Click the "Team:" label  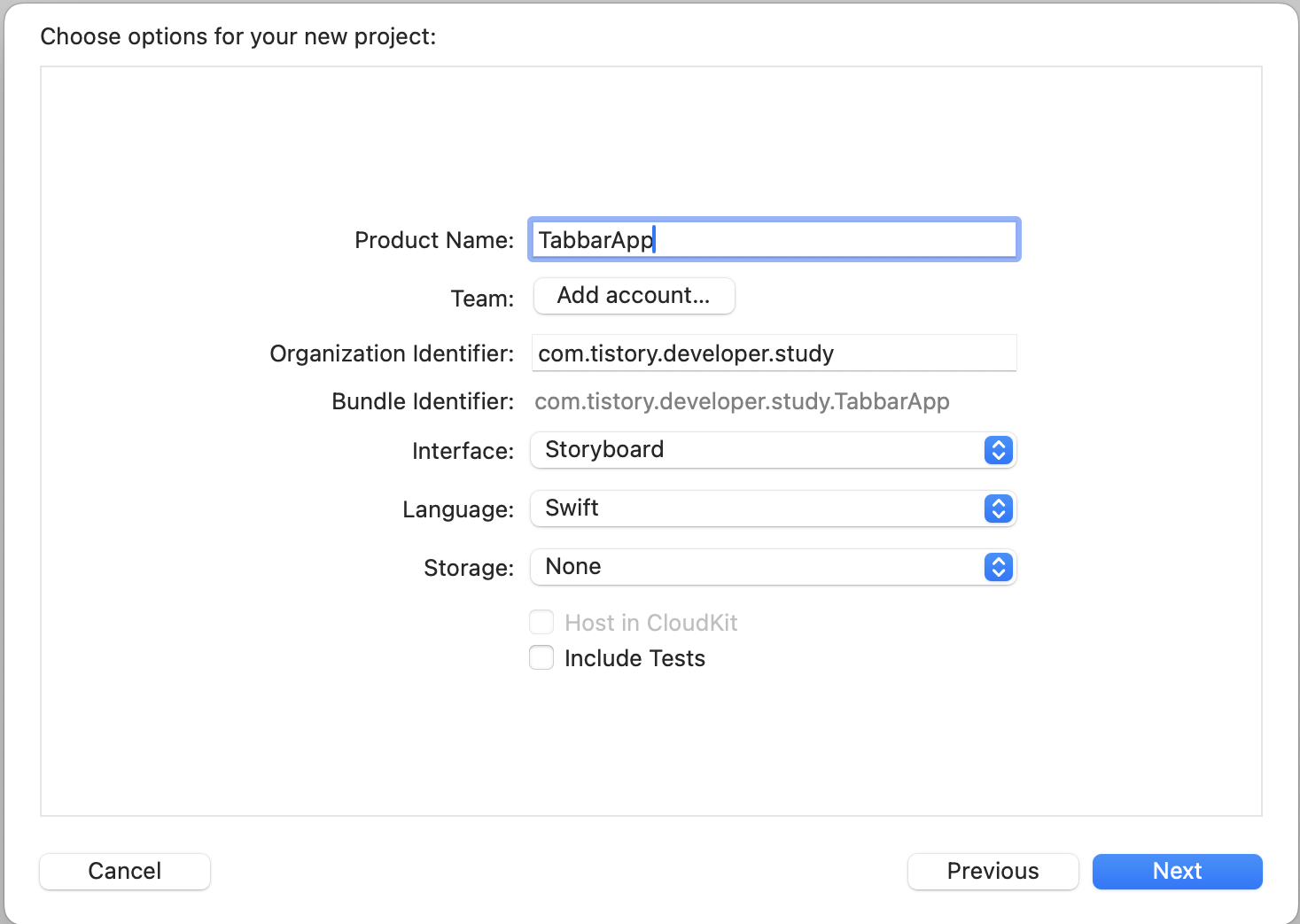tap(482, 299)
